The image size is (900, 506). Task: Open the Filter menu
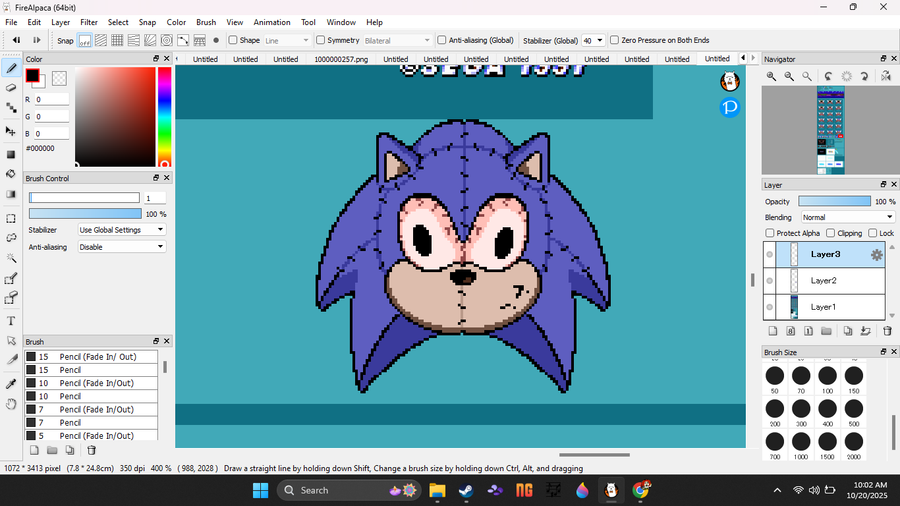[88, 22]
